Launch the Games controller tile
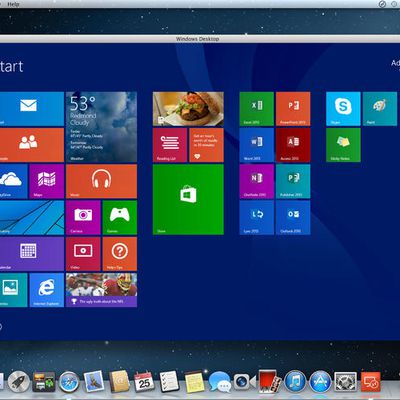The height and width of the screenshot is (400, 400). click(120, 218)
